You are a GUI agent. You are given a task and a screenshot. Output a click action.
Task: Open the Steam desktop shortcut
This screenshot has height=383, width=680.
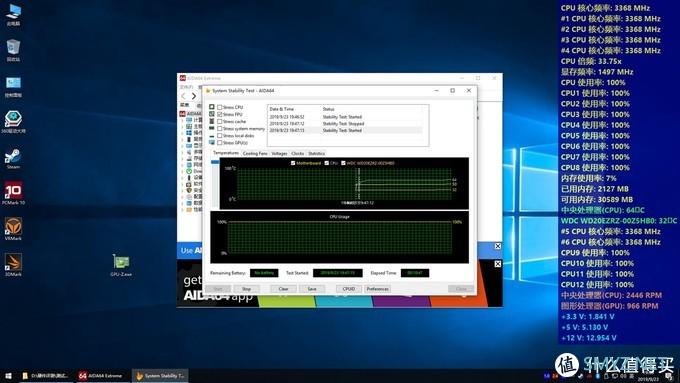pyautogui.click(x=13, y=158)
